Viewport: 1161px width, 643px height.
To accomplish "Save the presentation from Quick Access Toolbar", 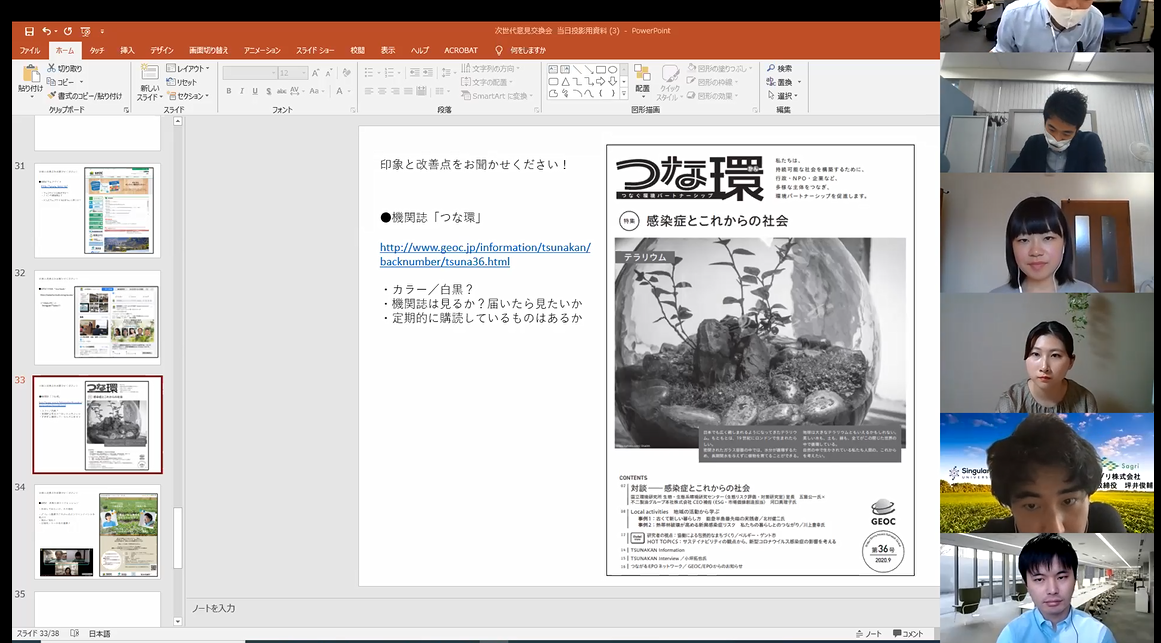I will point(29,31).
